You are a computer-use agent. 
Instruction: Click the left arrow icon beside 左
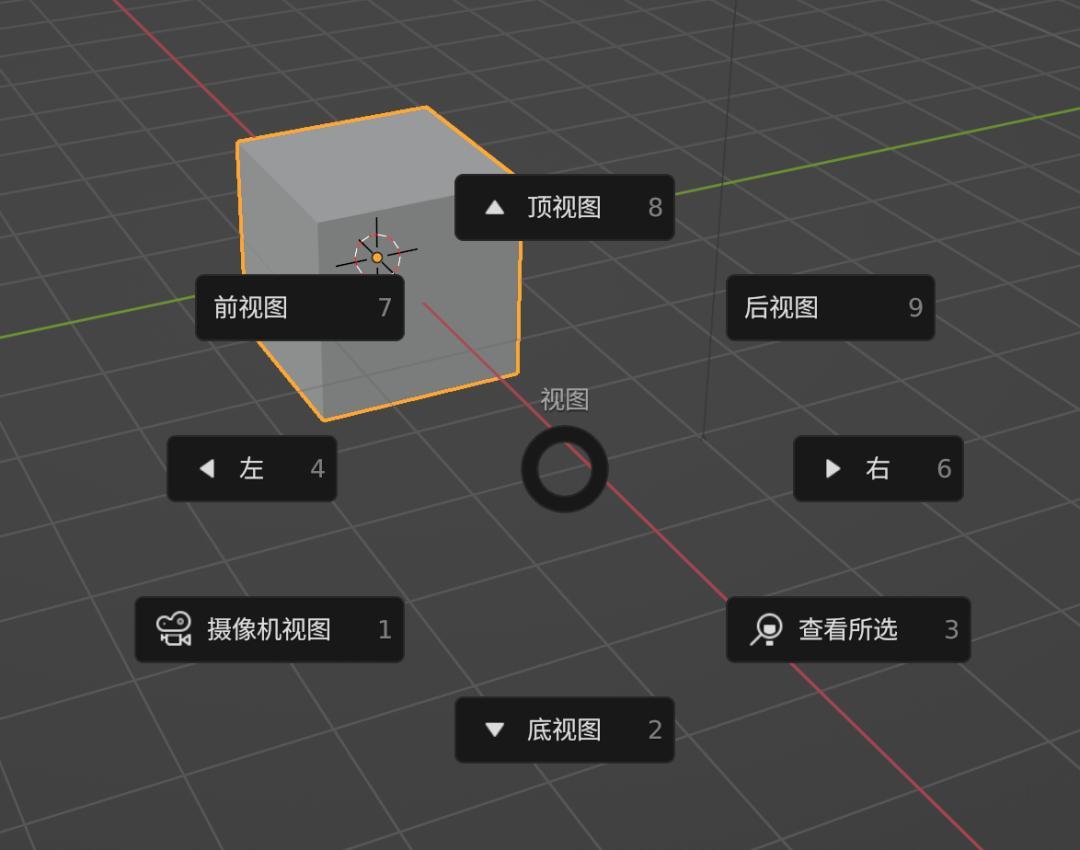click(207, 468)
